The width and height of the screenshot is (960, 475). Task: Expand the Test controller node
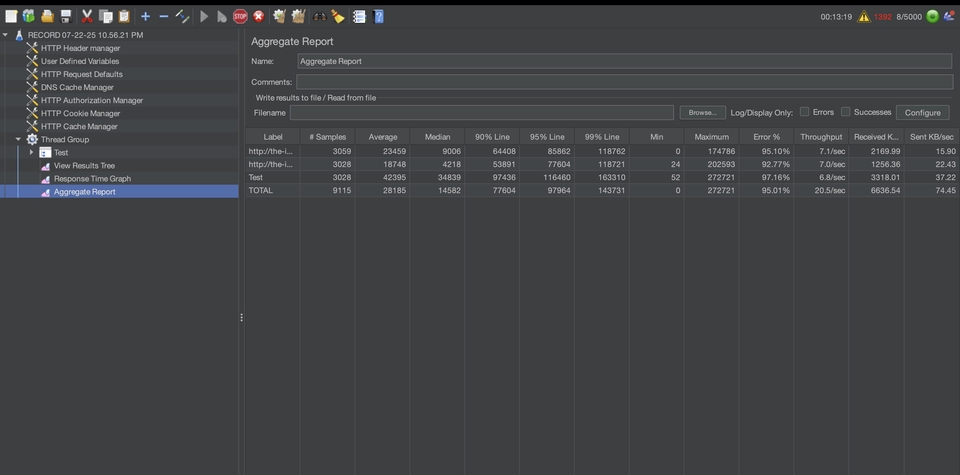point(32,152)
